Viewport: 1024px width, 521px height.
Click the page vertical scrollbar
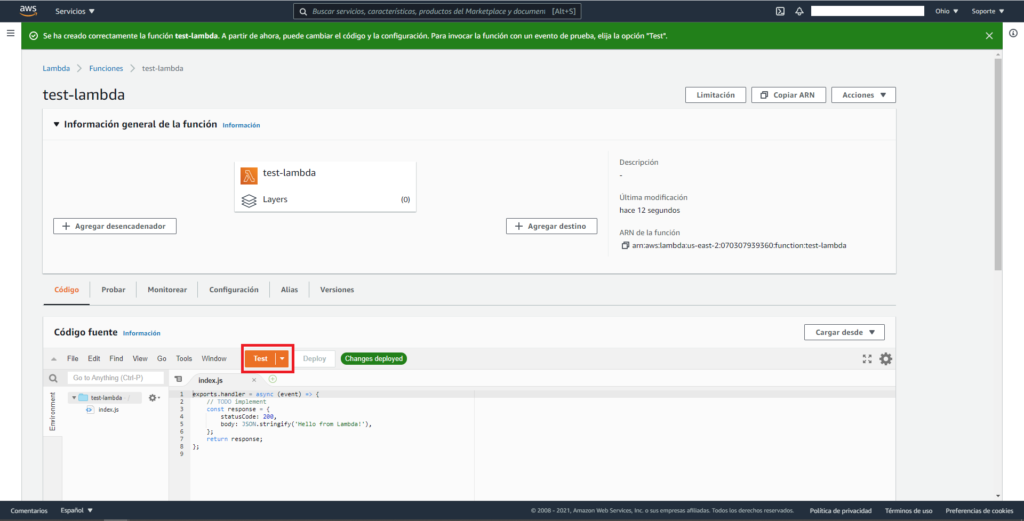pos(997,163)
